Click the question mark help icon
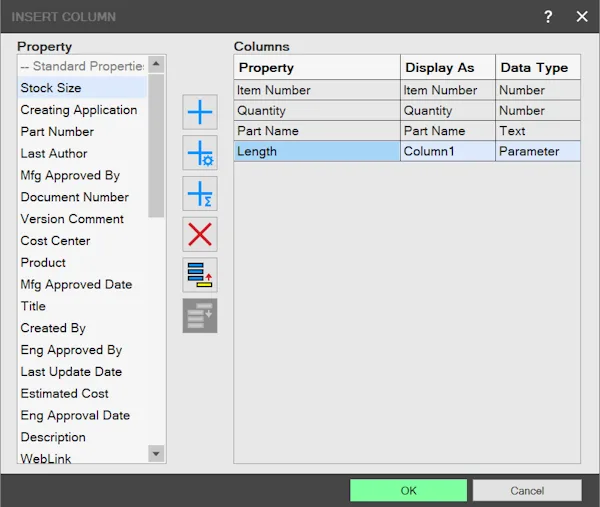 (x=548, y=16)
